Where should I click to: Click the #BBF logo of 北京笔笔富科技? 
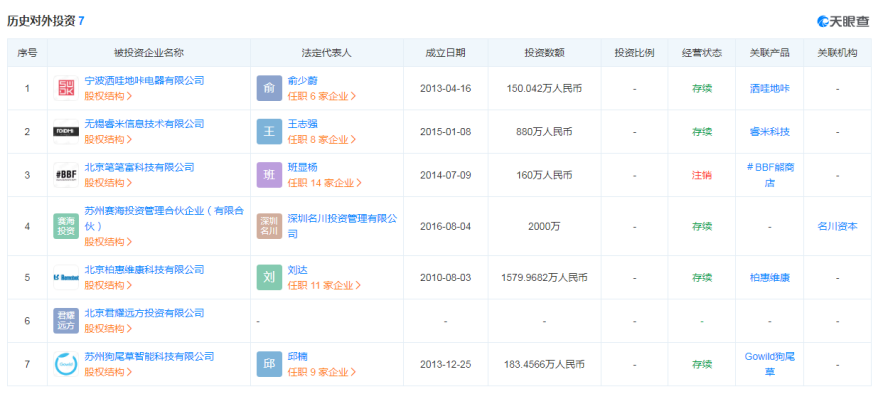click(x=66, y=175)
